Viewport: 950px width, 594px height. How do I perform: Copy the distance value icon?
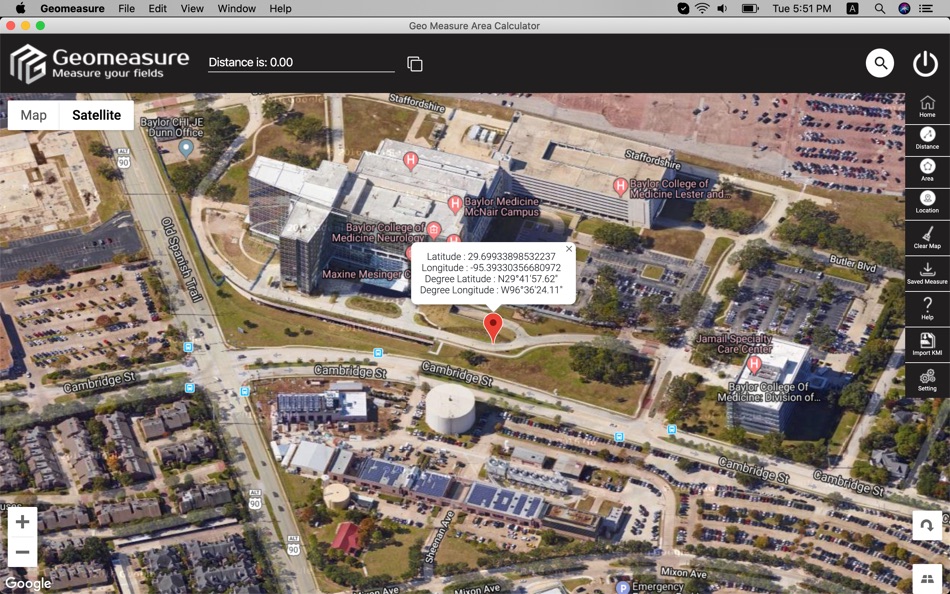[415, 64]
